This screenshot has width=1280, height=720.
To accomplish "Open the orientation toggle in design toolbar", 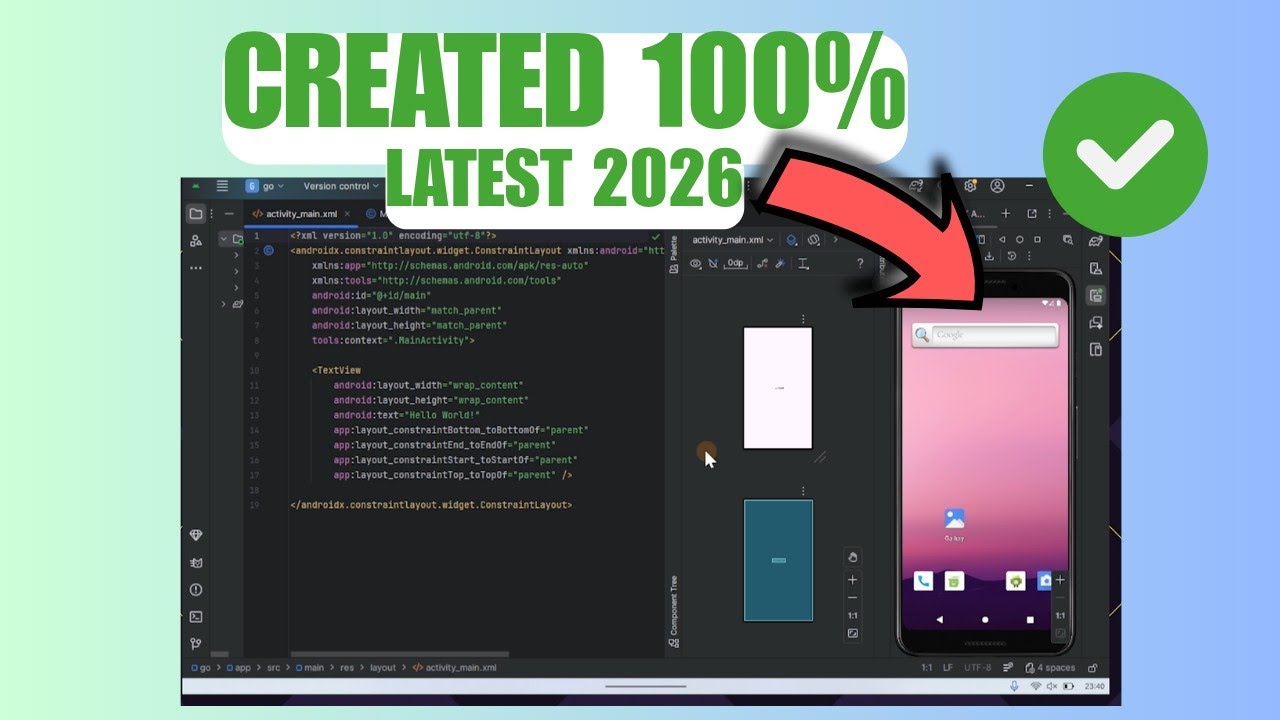I will pos(814,240).
